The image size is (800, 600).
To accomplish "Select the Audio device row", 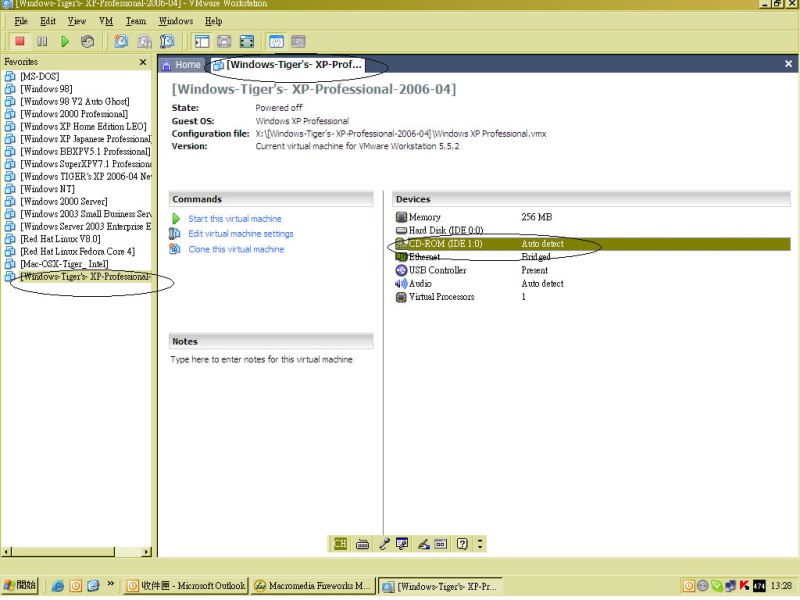I will [592, 283].
